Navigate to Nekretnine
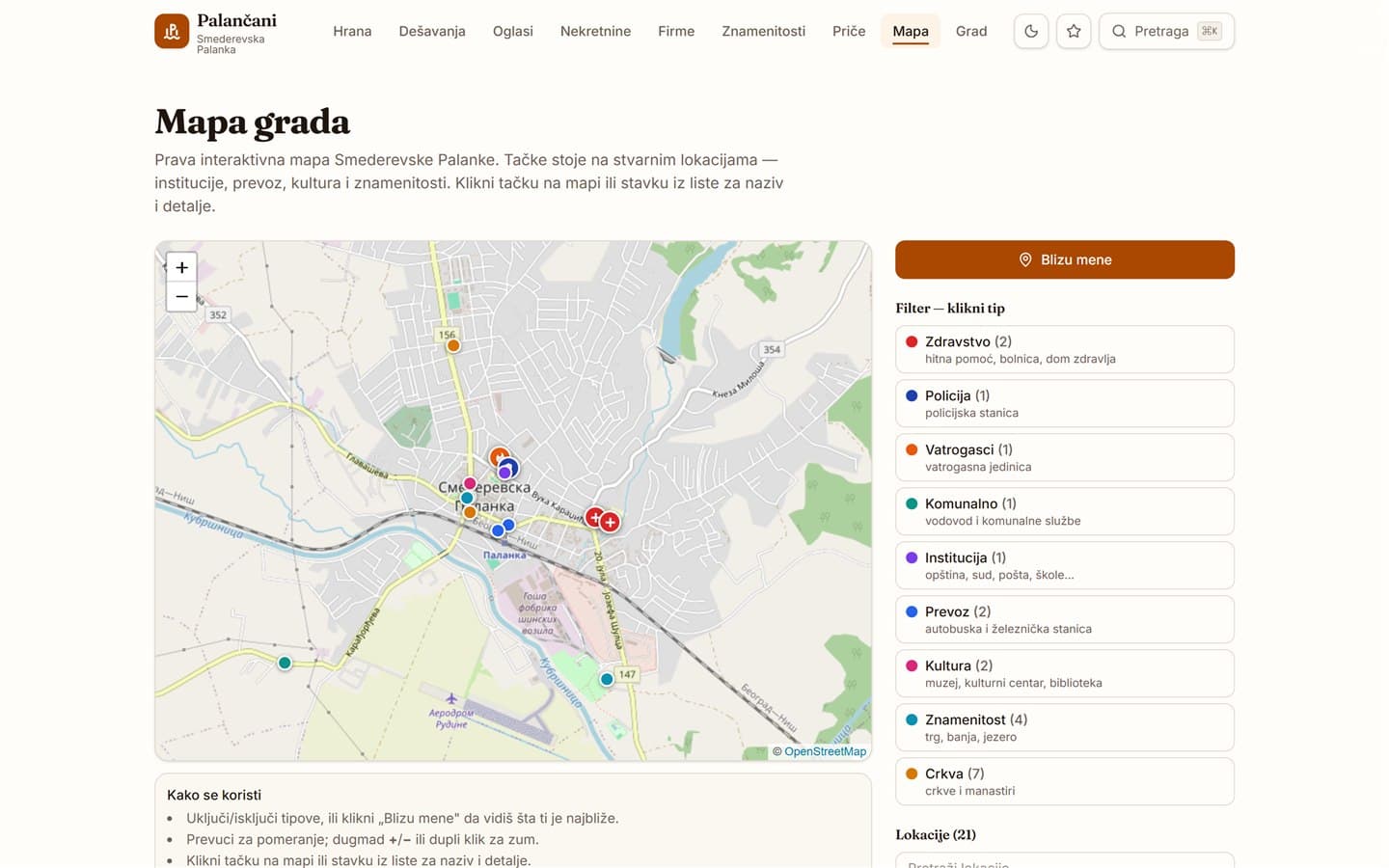Screen dimensions: 1389x868 pos(595,31)
